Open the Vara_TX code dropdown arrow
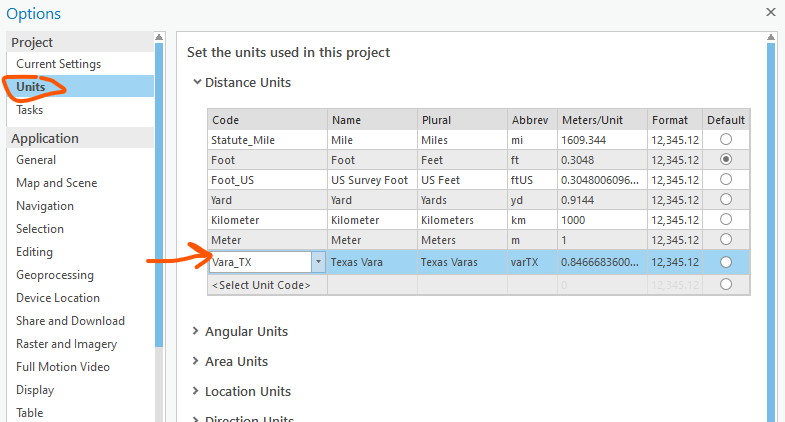 click(318, 261)
